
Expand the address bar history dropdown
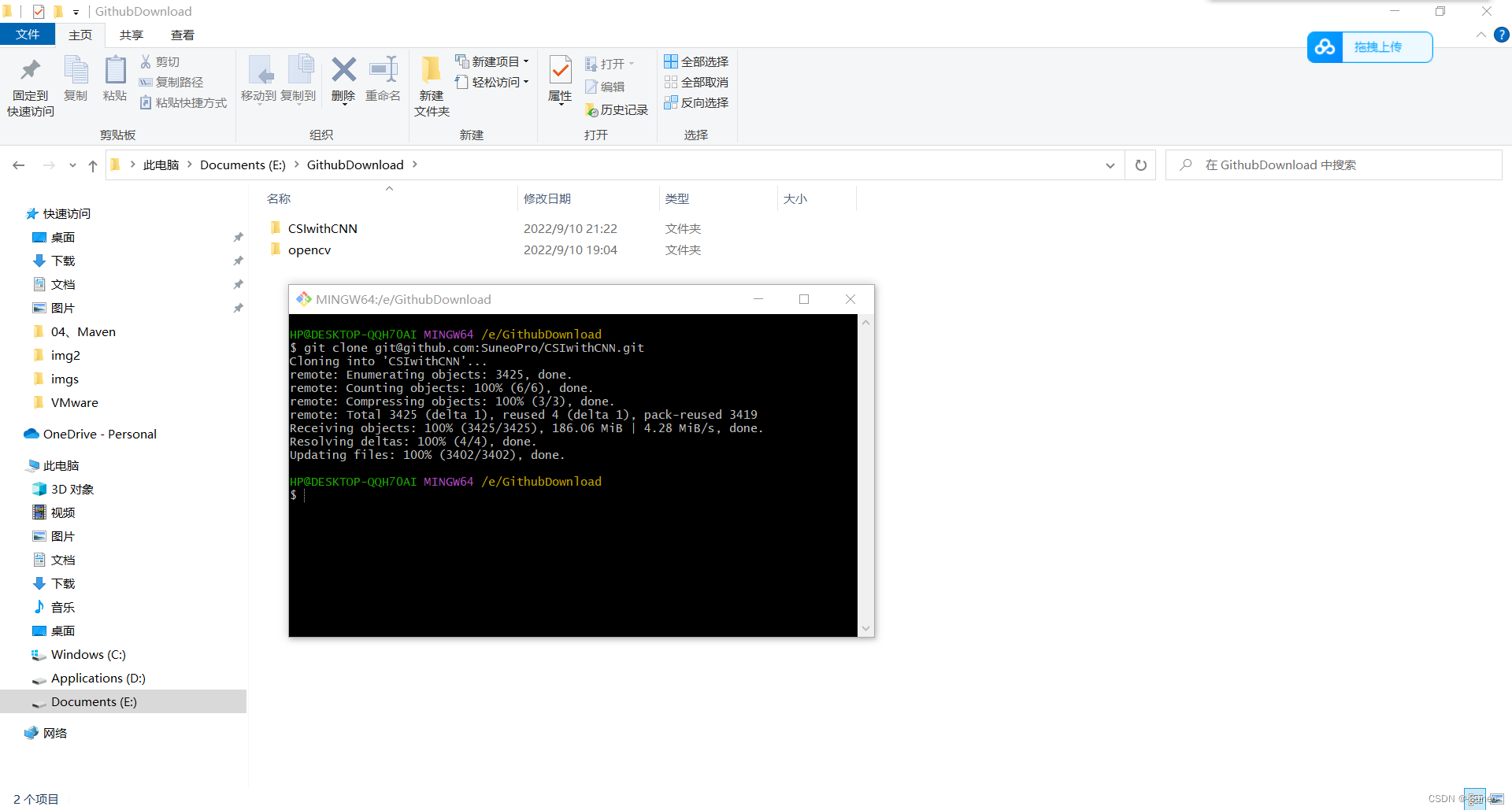click(x=1110, y=165)
